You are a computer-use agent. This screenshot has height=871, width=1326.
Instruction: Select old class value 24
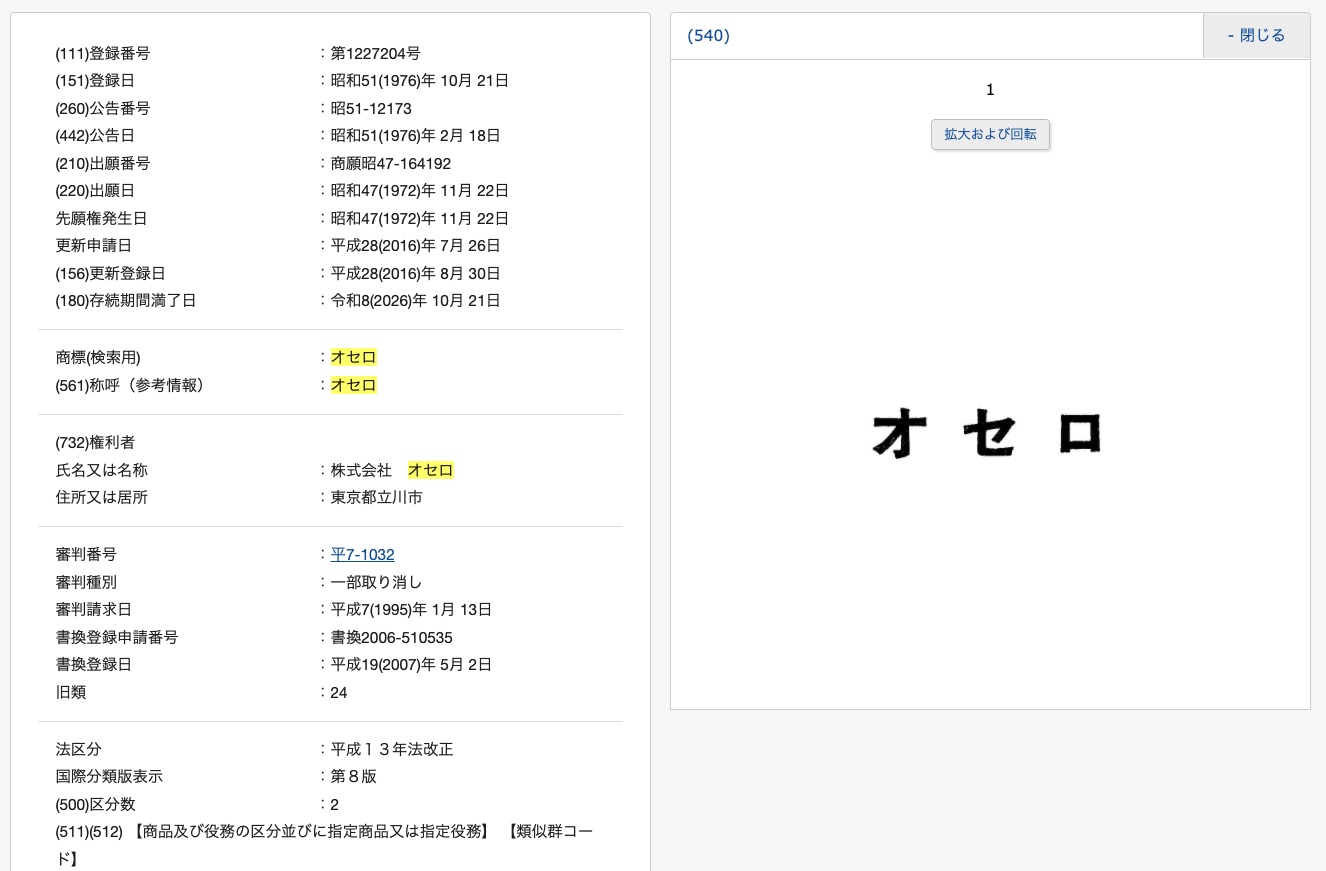click(339, 692)
